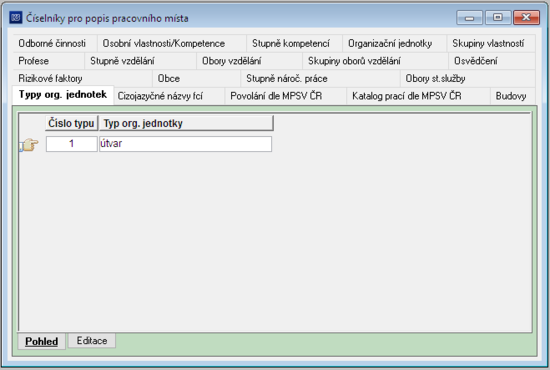
Task: Click the pointing hand row indicator icon
Action: pyautogui.click(x=30, y=144)
